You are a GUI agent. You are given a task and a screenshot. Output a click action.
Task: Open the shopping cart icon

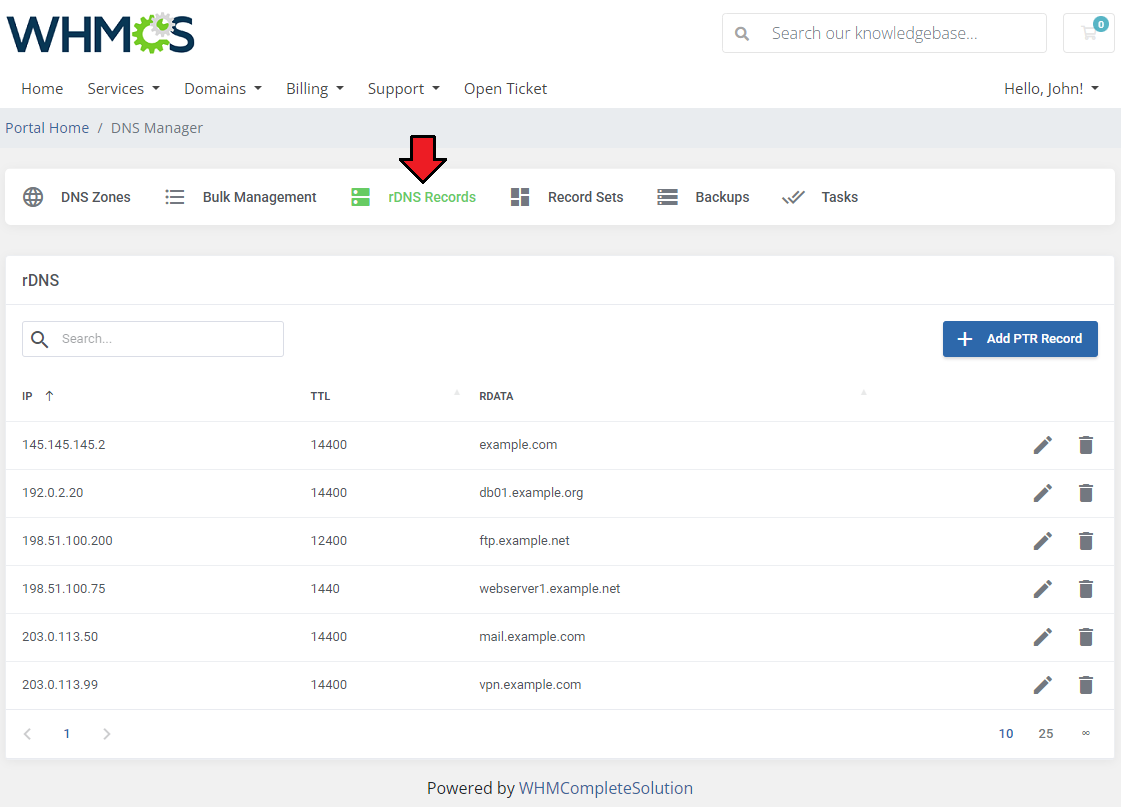[1089, 33]
